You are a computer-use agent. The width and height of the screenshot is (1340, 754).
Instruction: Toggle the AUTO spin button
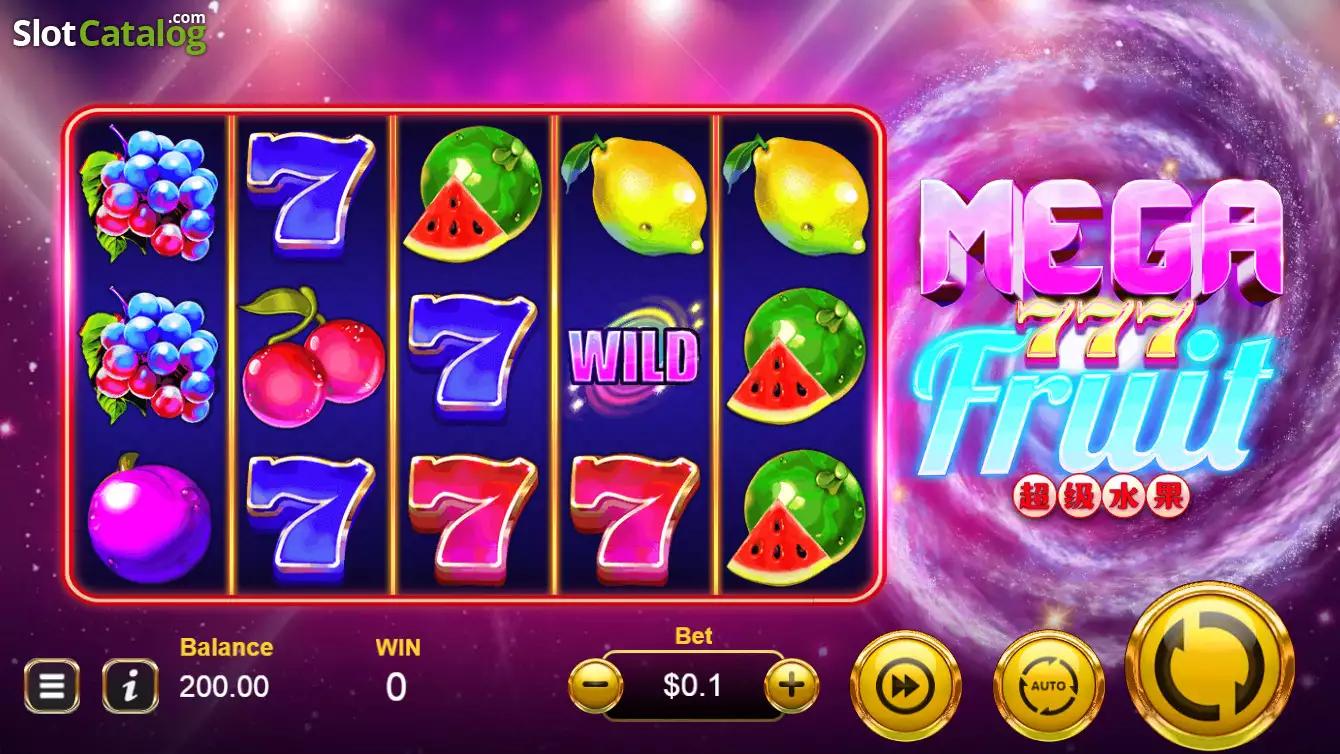1048,686
